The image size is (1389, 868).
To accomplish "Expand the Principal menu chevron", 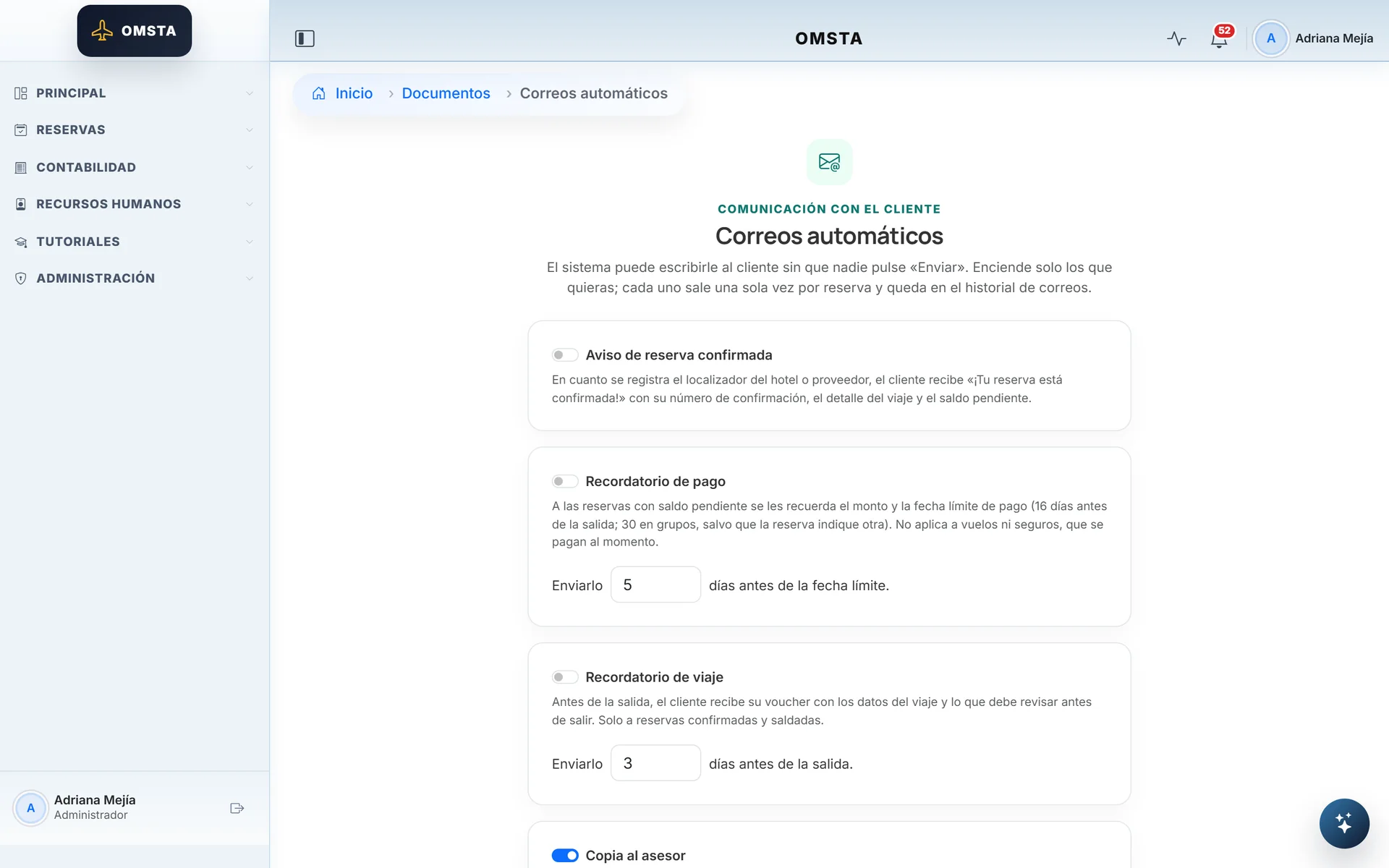I will [250, 93].
